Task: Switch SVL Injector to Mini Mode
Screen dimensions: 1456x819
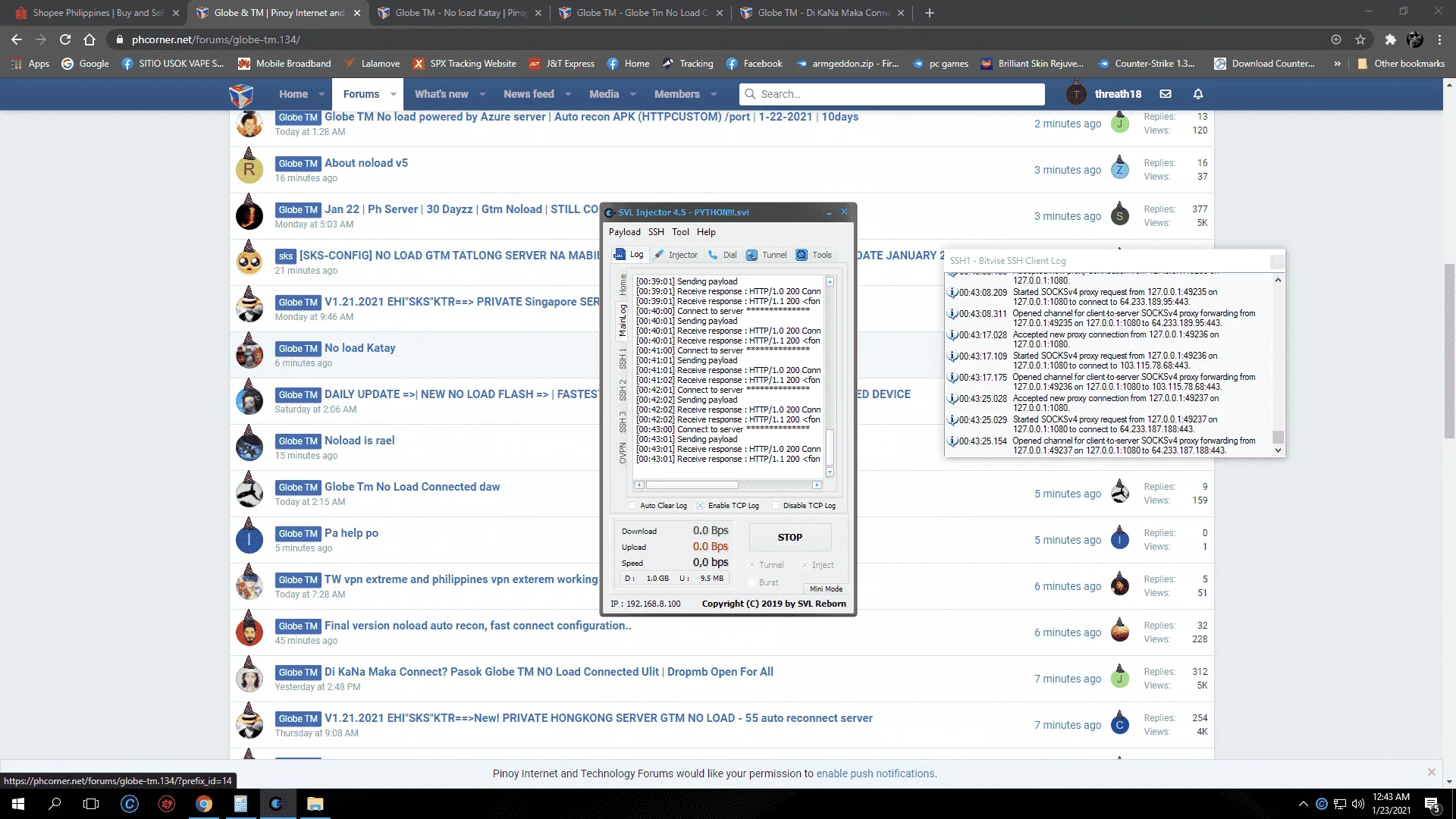Action: (826, 588)
